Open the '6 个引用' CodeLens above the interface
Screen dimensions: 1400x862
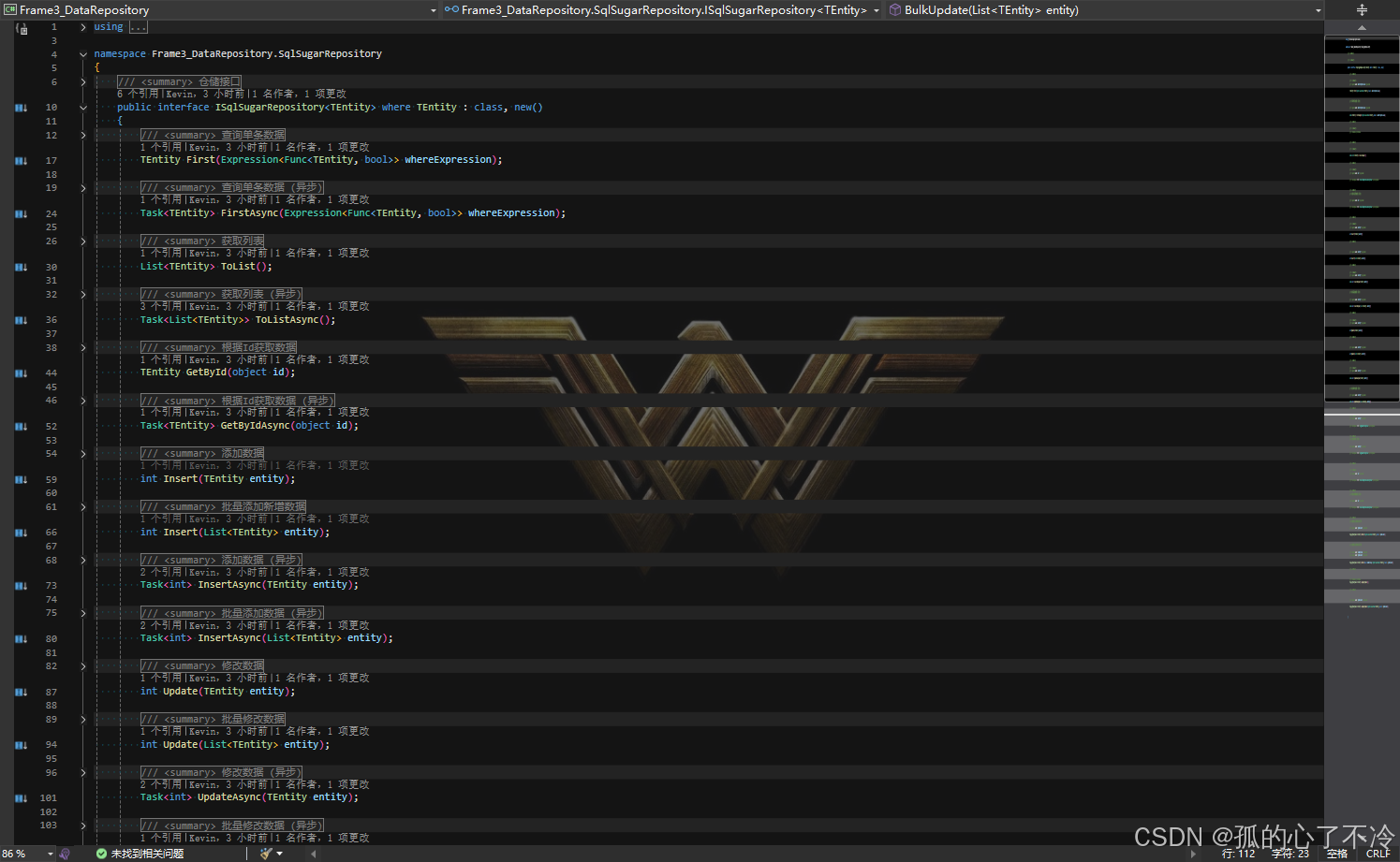[x=139, y=95]
